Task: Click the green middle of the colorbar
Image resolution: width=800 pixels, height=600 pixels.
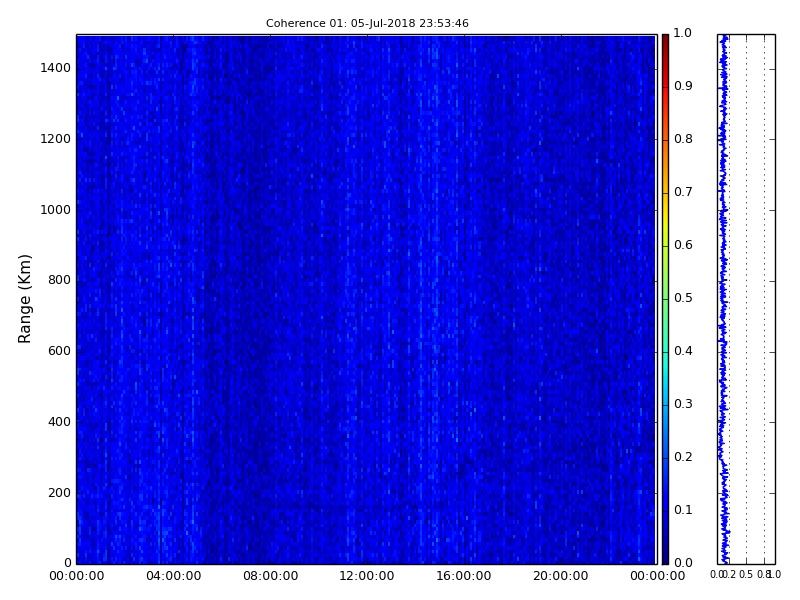Action: pyautogui.click(x=665, y=299)
